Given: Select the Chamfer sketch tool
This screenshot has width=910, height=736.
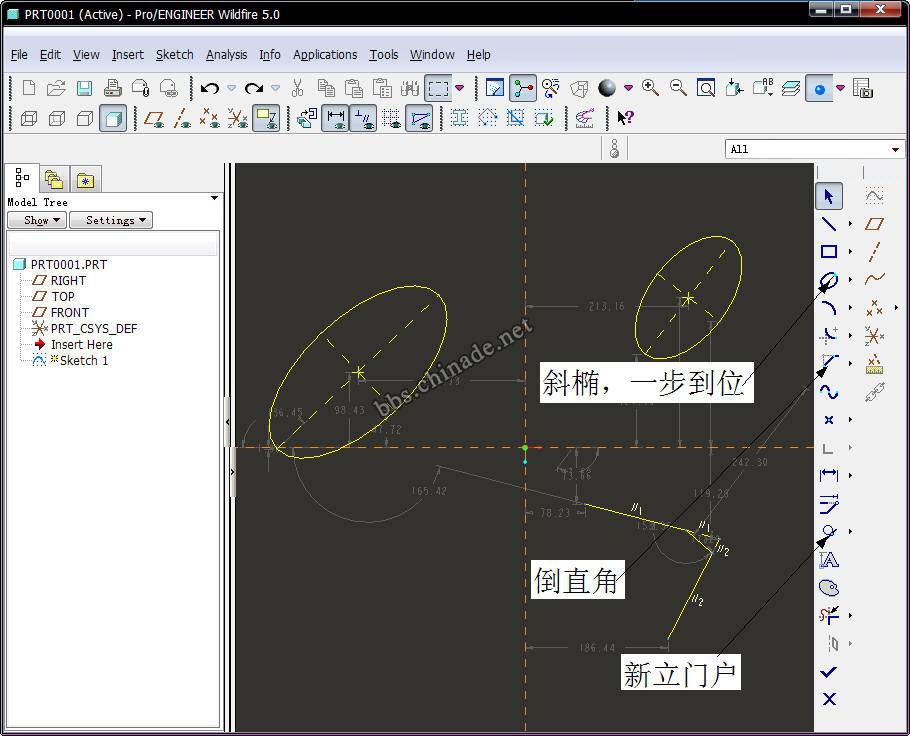Looking at the screenshot, I should click(829, 363).
